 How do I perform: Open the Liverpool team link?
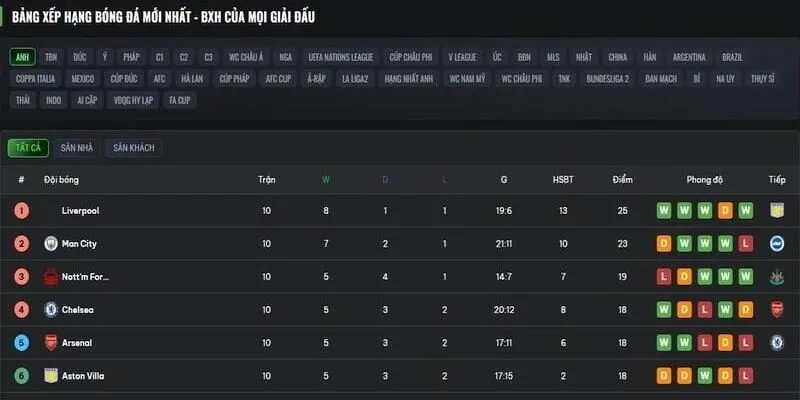coord(80,211)
